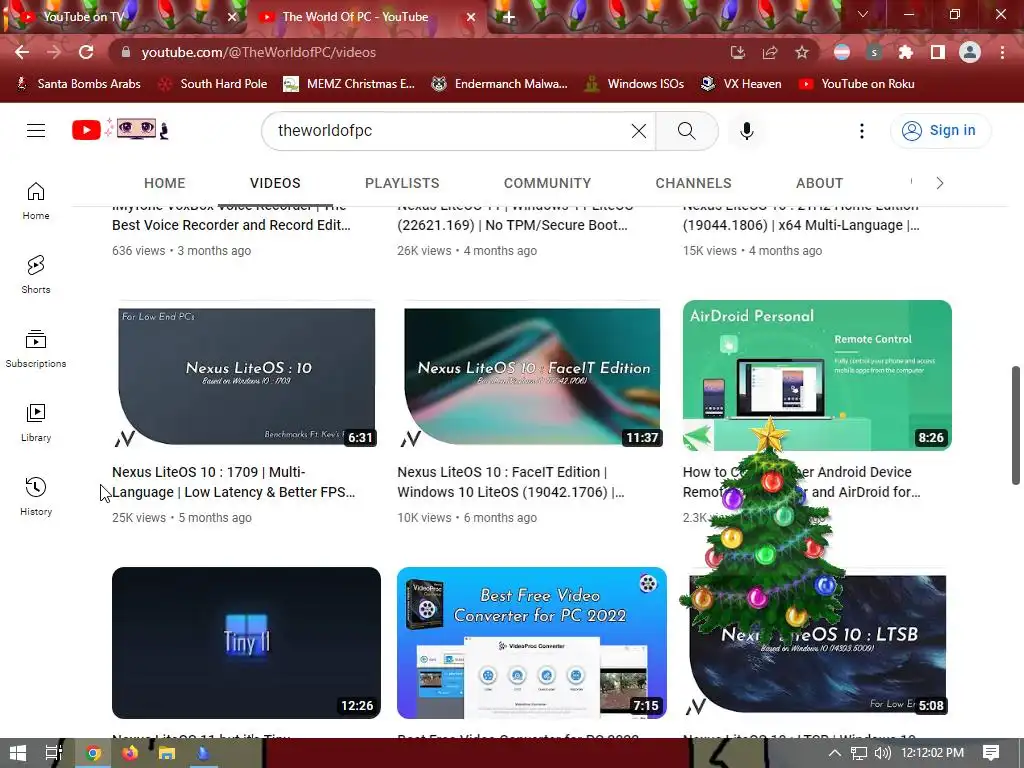Open Firefox from the taskbar

[x=130, y=753]
